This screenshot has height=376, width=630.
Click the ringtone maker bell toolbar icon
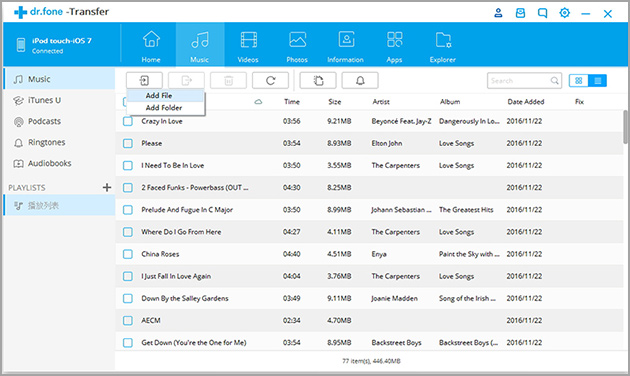pyautogui.click(x=360, y=81)
